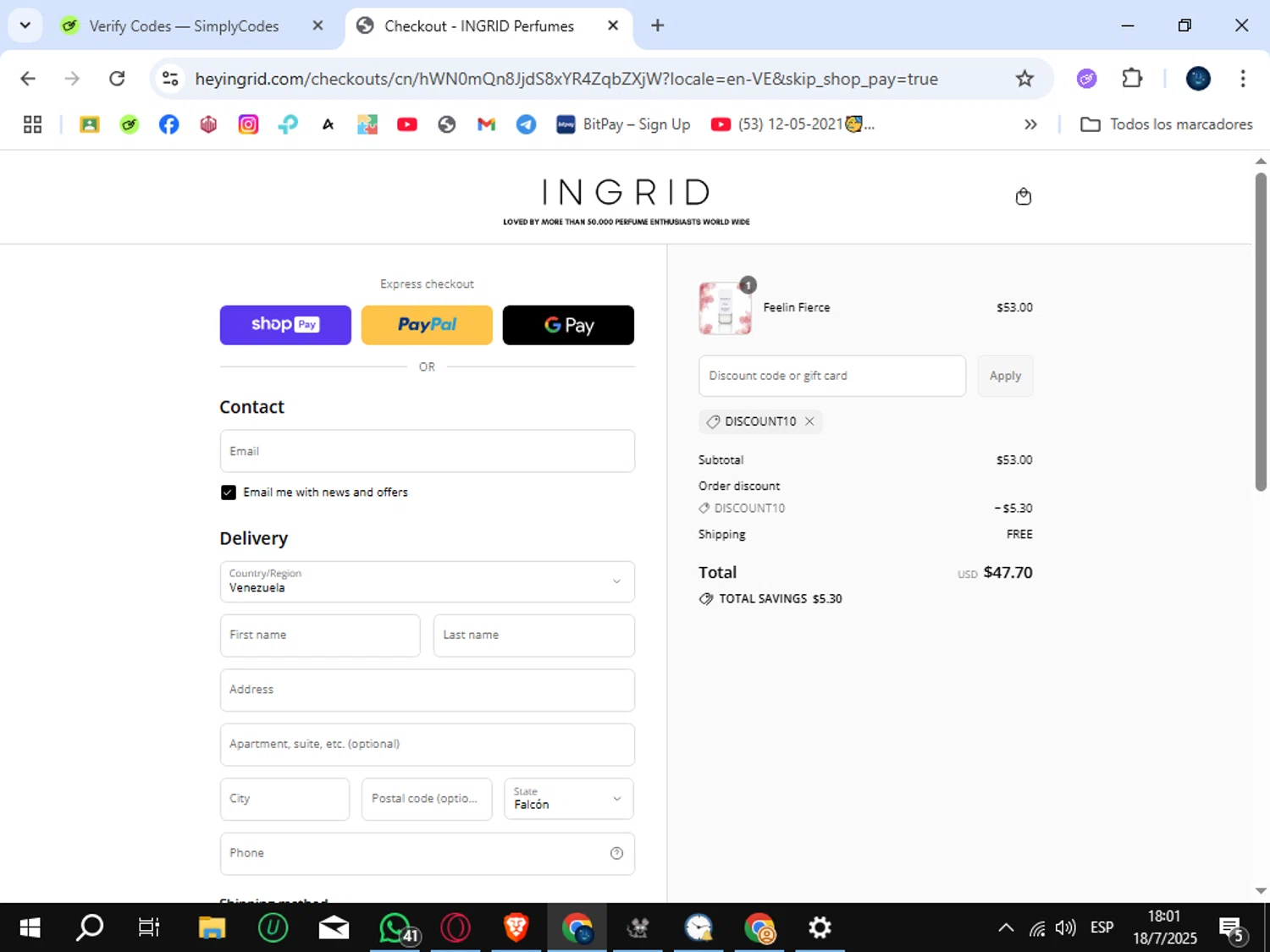This screenshot has height=952, width=1270.
Task: Click the Phone field help icon
Action: [x=616, y=853]
